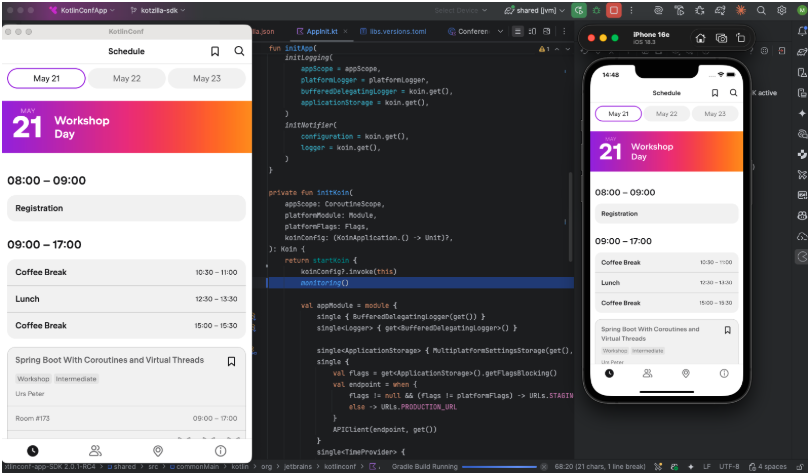Image resolution: width=808 pixels, height=473 pixels.
Task: Open search in KotlinConf desktop window header
Action: 239,51
